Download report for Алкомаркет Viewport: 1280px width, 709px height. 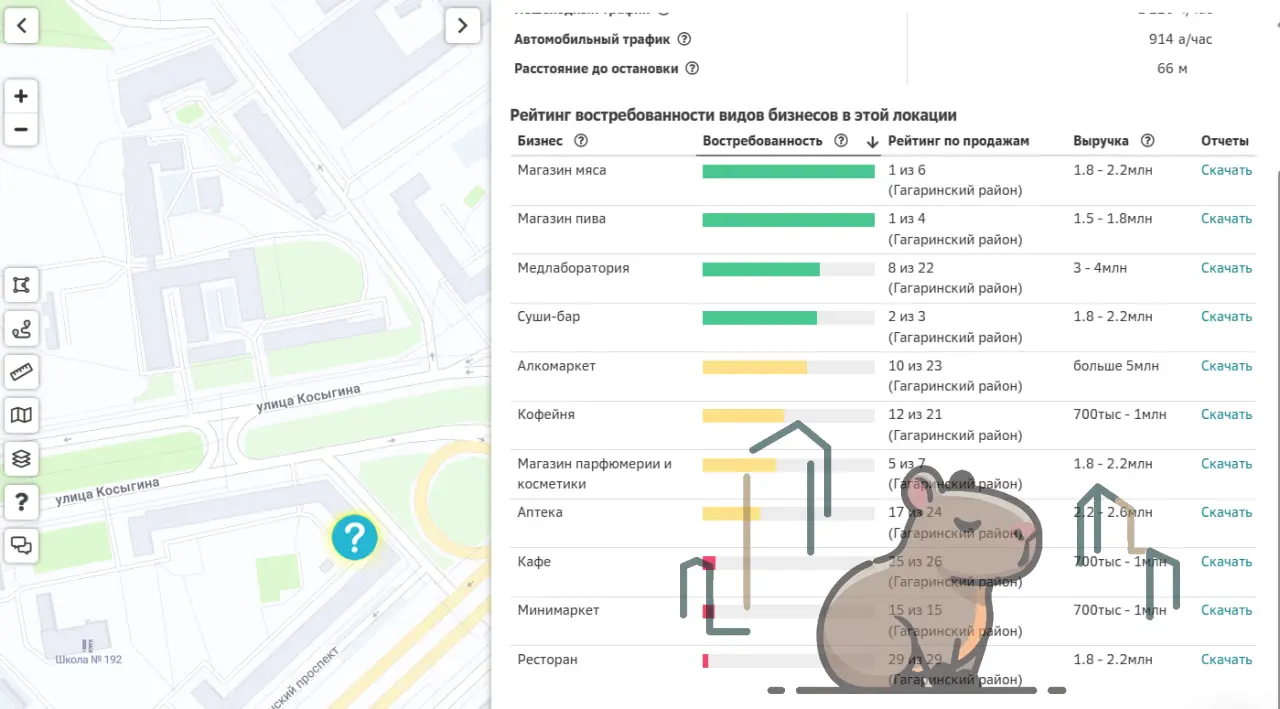click(x=1226, y=366)
